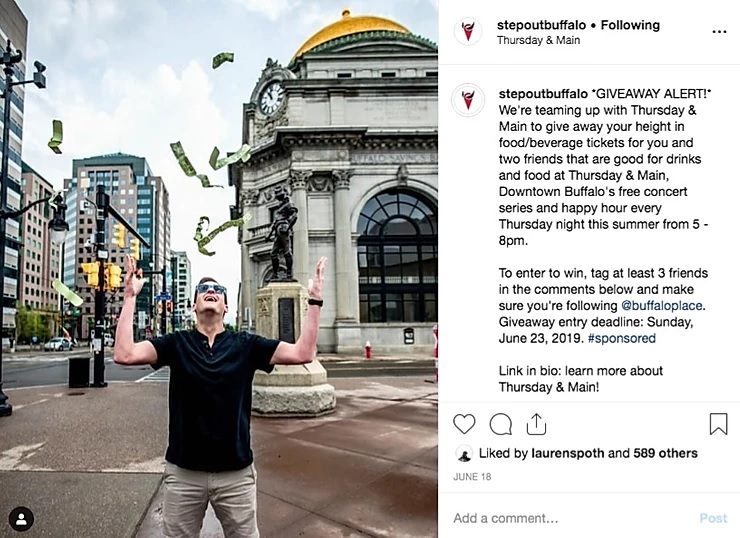Open the Thursday & Main location
The width and height of the screenshot is (740, 538).
click(538, 41)
